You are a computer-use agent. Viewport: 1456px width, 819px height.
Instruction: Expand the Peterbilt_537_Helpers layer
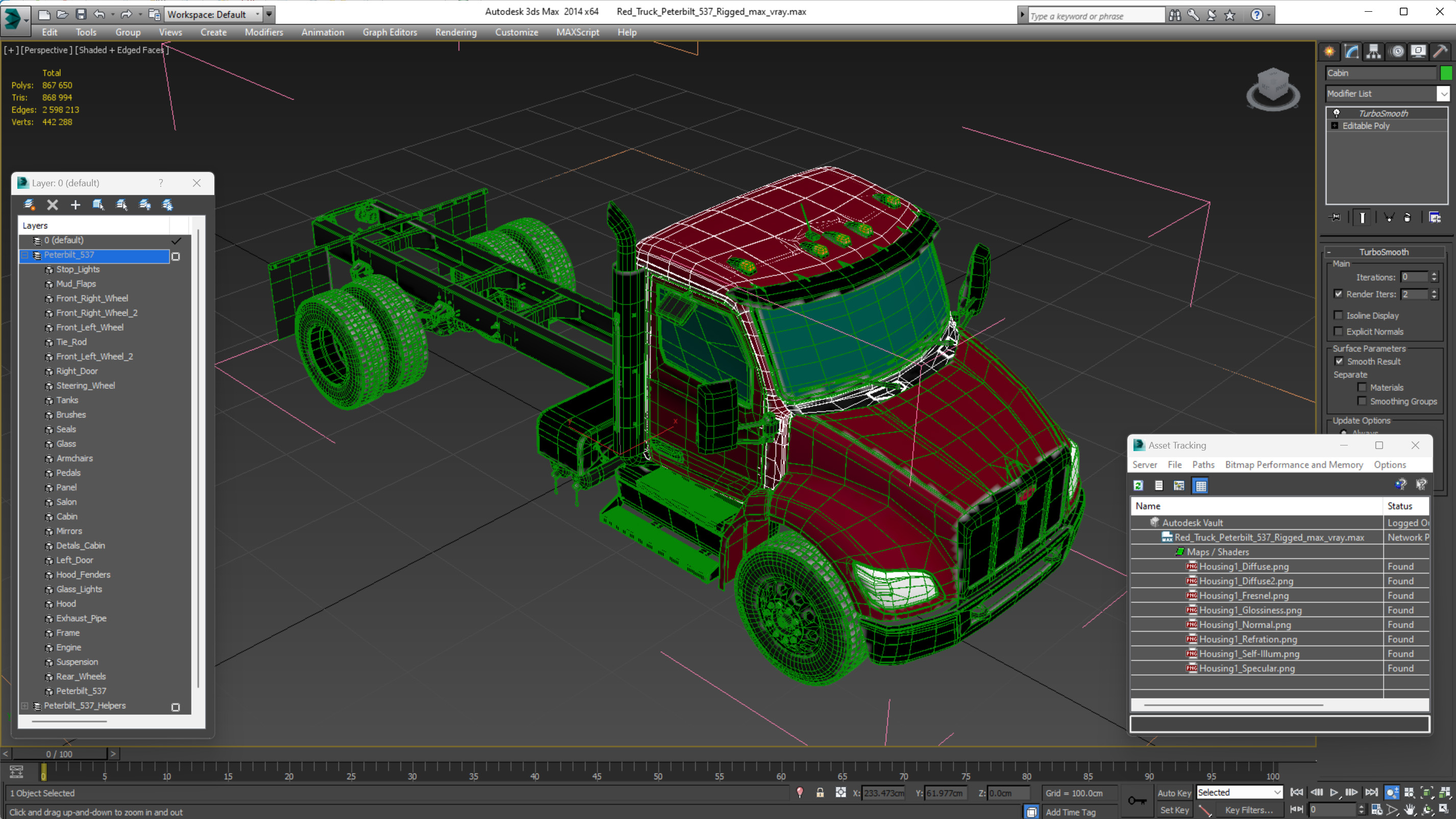(25, 705)
